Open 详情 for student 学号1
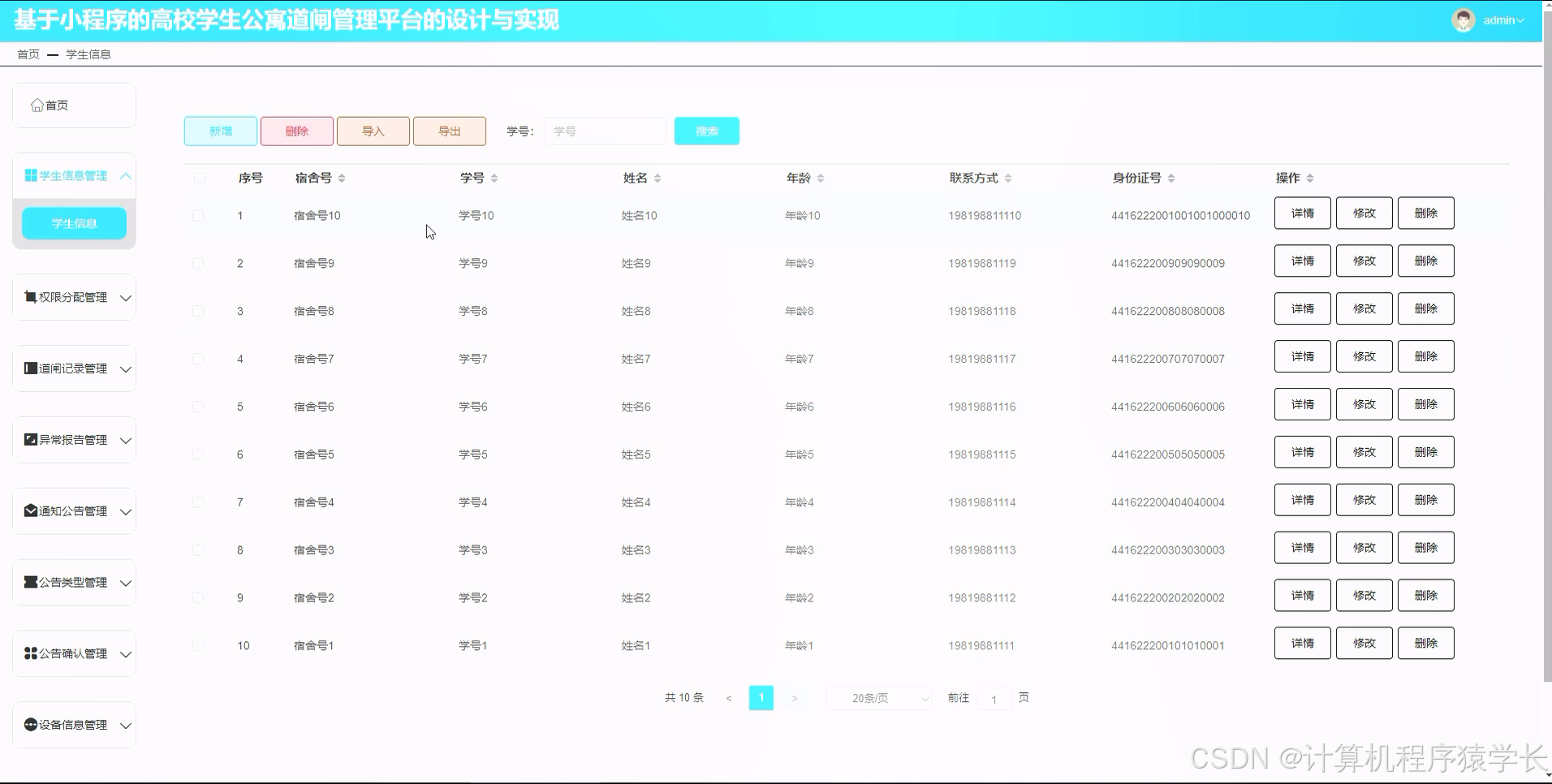The height and width of the screenshot is (784, 1552). [1301, 642]
